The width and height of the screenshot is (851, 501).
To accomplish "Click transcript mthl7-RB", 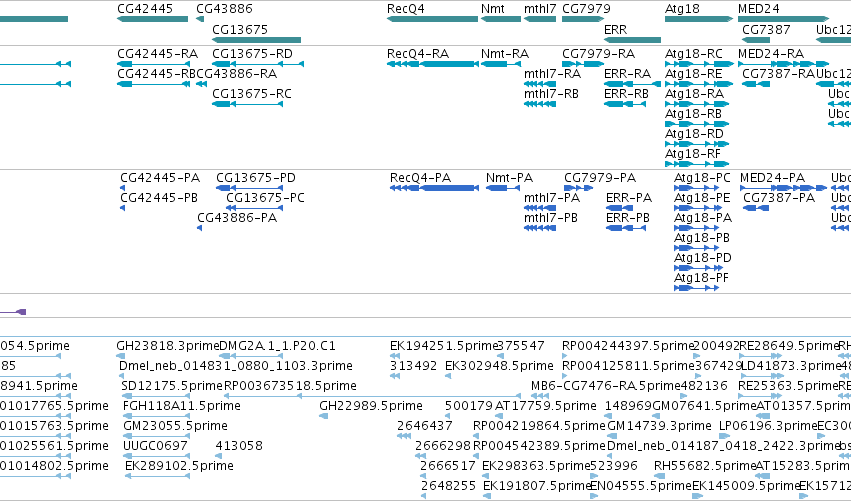I will [x=551, y=93].
